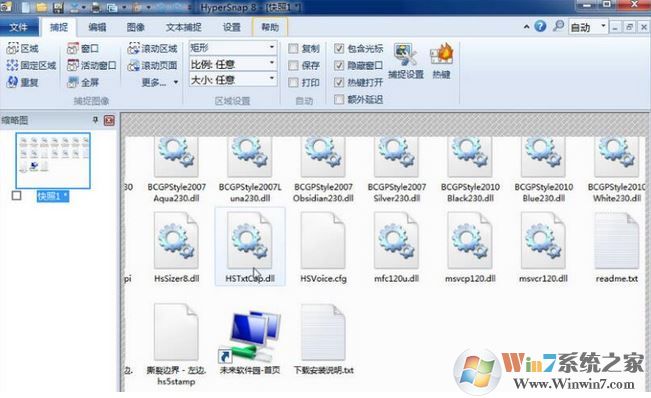The height and width of the screenshot is (398, 651).
Task: Click the 撕裂边界 - 左边.hs5stamp file
Action: pyautogui.click(x=176, y=344)
